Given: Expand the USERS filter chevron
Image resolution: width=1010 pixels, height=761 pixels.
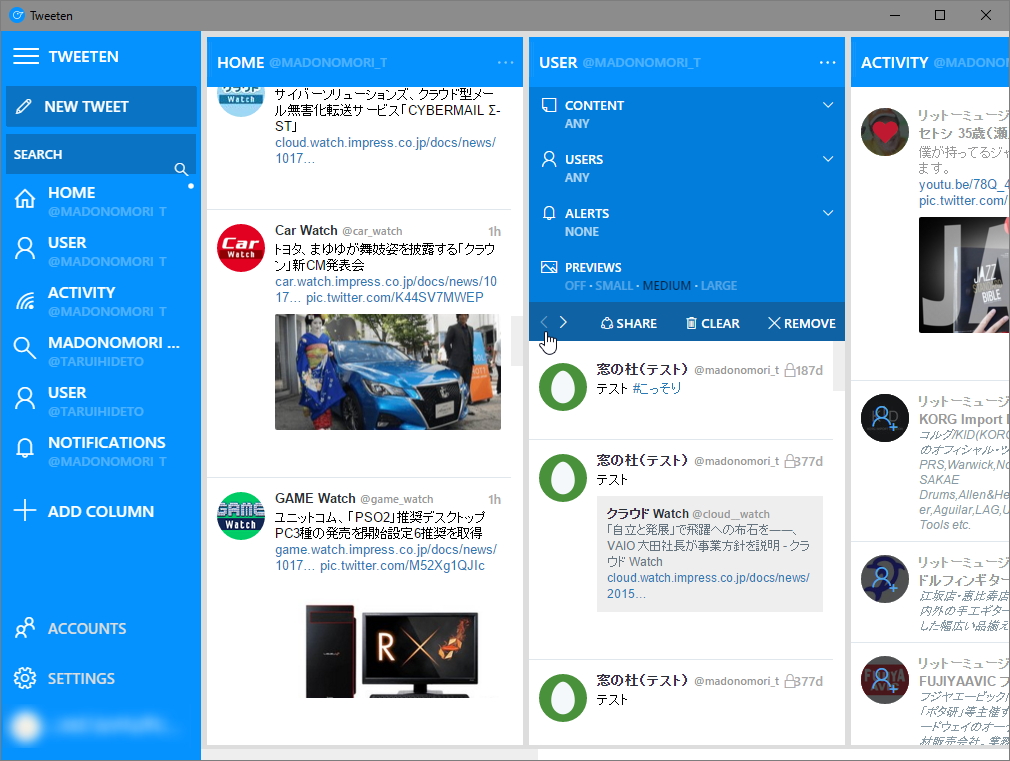Looking at the screenshot, I should pos(828,159).
